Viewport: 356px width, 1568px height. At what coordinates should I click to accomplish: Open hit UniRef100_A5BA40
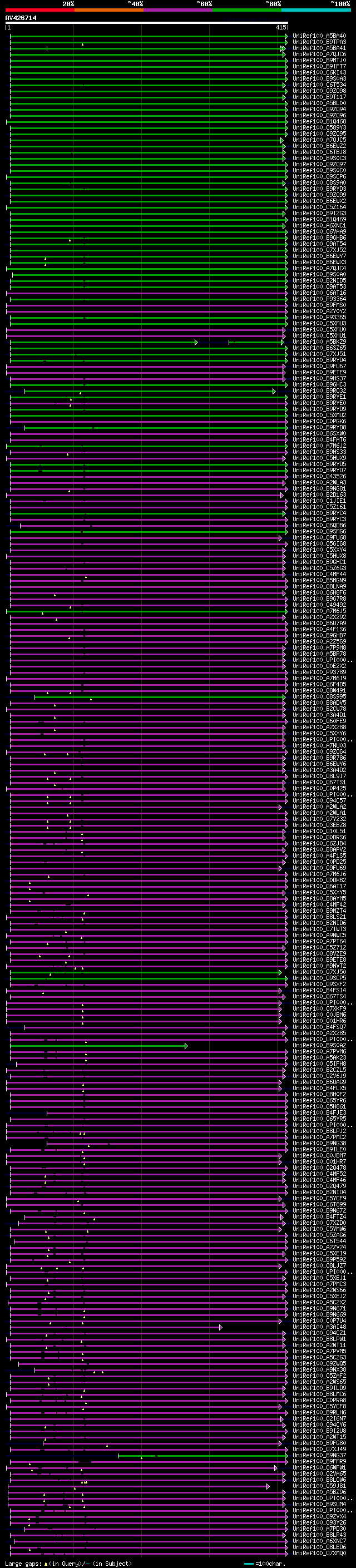(x=319, y=36)
